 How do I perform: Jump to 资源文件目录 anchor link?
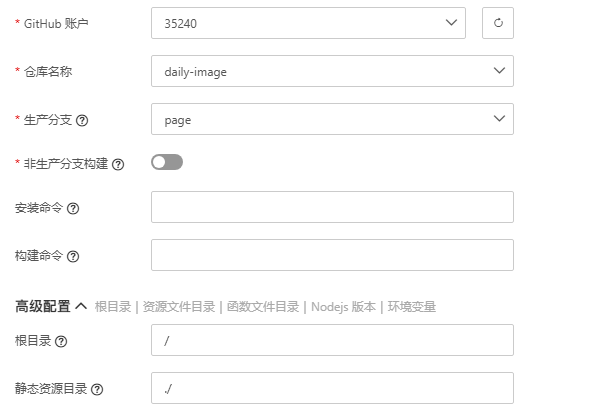tap(179, 307)
